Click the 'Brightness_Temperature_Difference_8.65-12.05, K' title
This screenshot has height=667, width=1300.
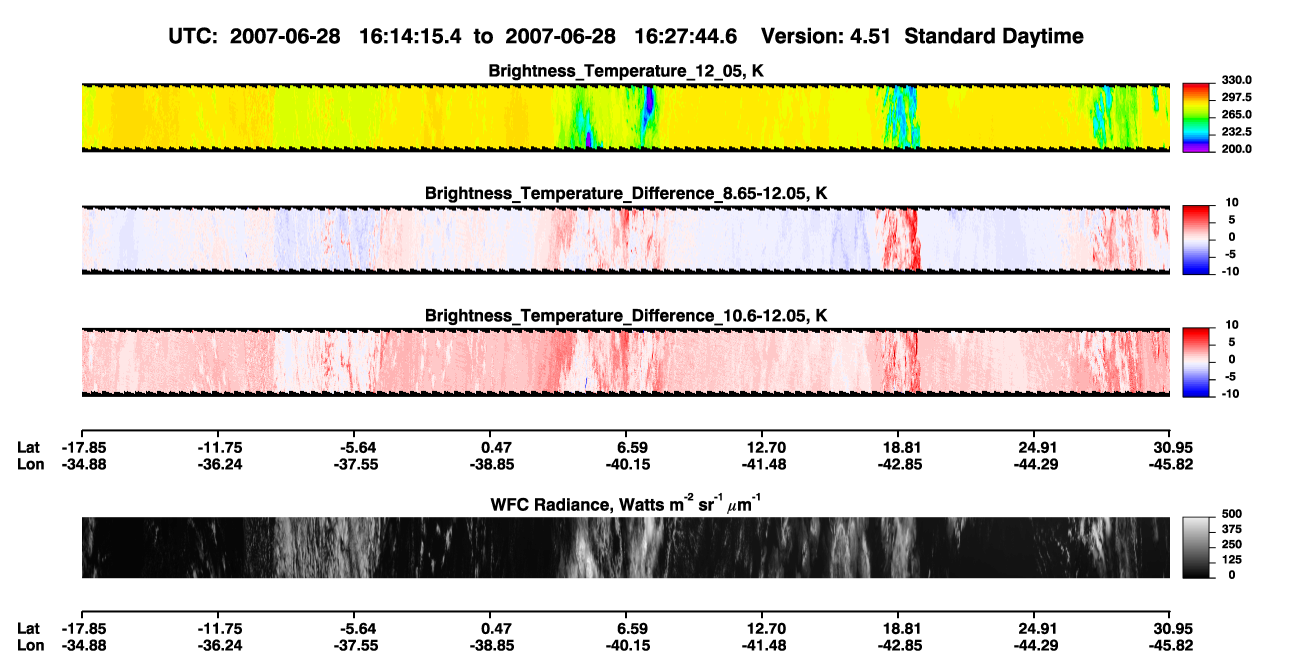[x=626, y=193]
